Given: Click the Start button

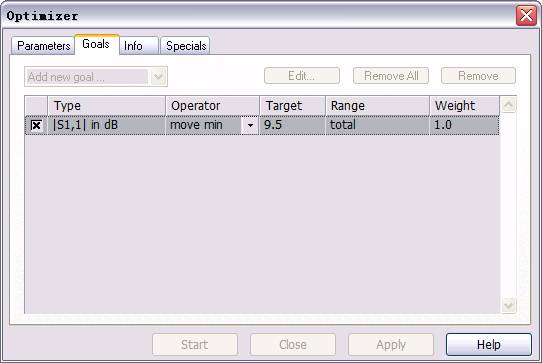Looking at the screenshot, I should [x=195, y=344].
